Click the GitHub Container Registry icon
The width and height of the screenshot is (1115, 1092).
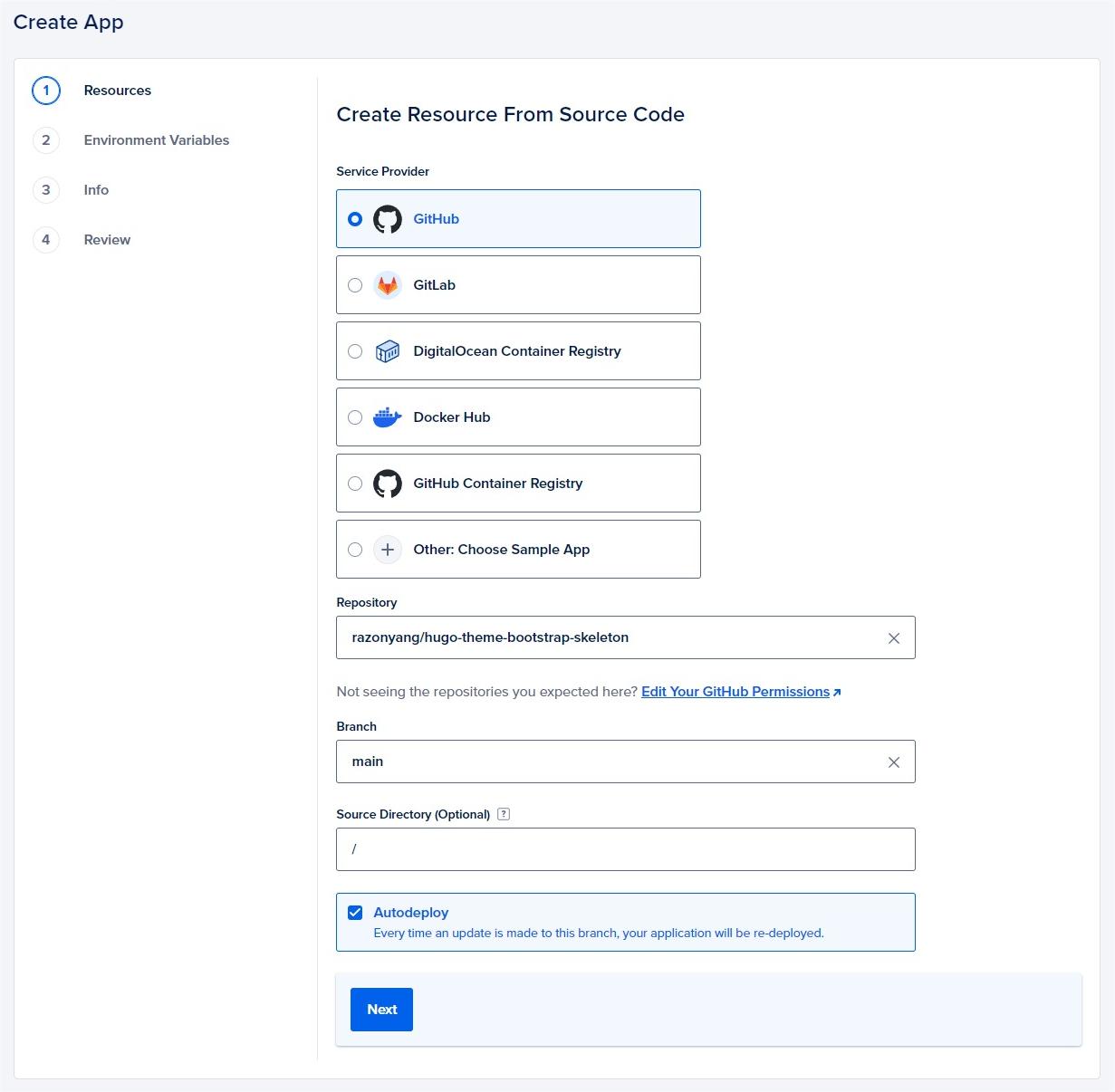coord(388,483)
